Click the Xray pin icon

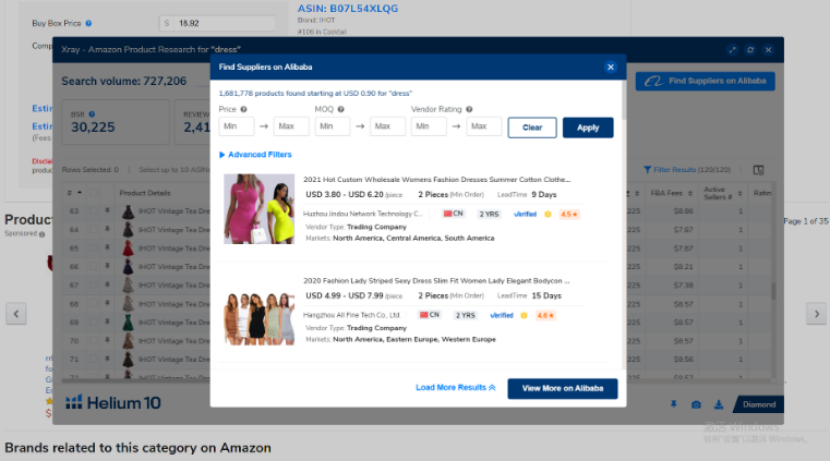tap(673, 404)
